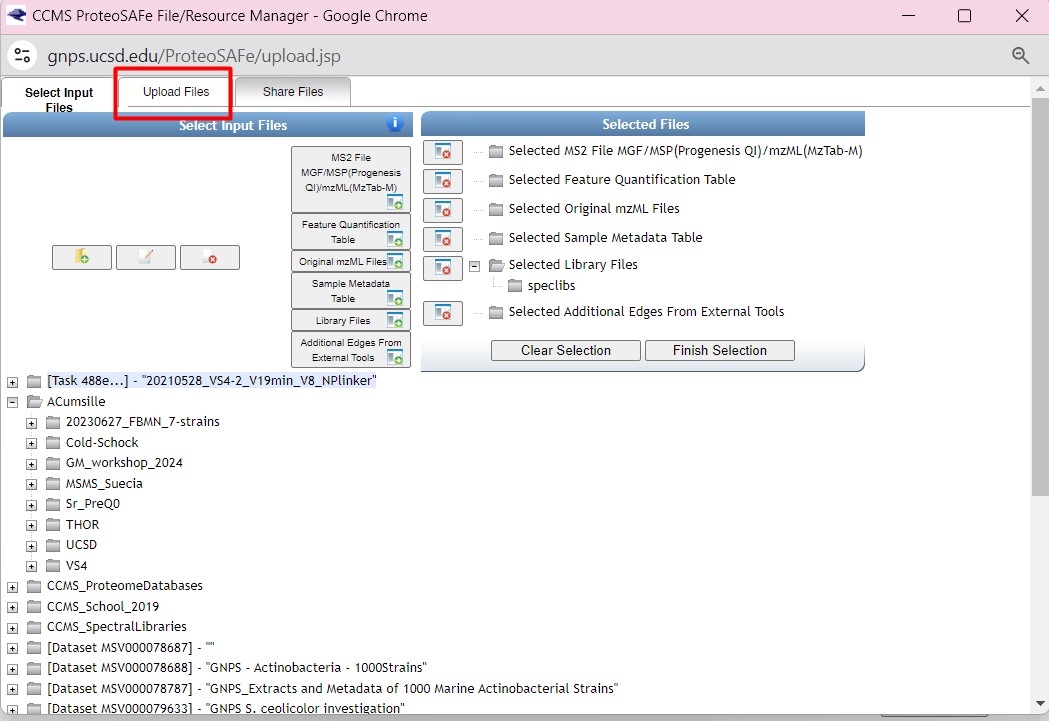Expand the GM_workshop_2024 folder
1049x721 pixels.
pos(32,463)
